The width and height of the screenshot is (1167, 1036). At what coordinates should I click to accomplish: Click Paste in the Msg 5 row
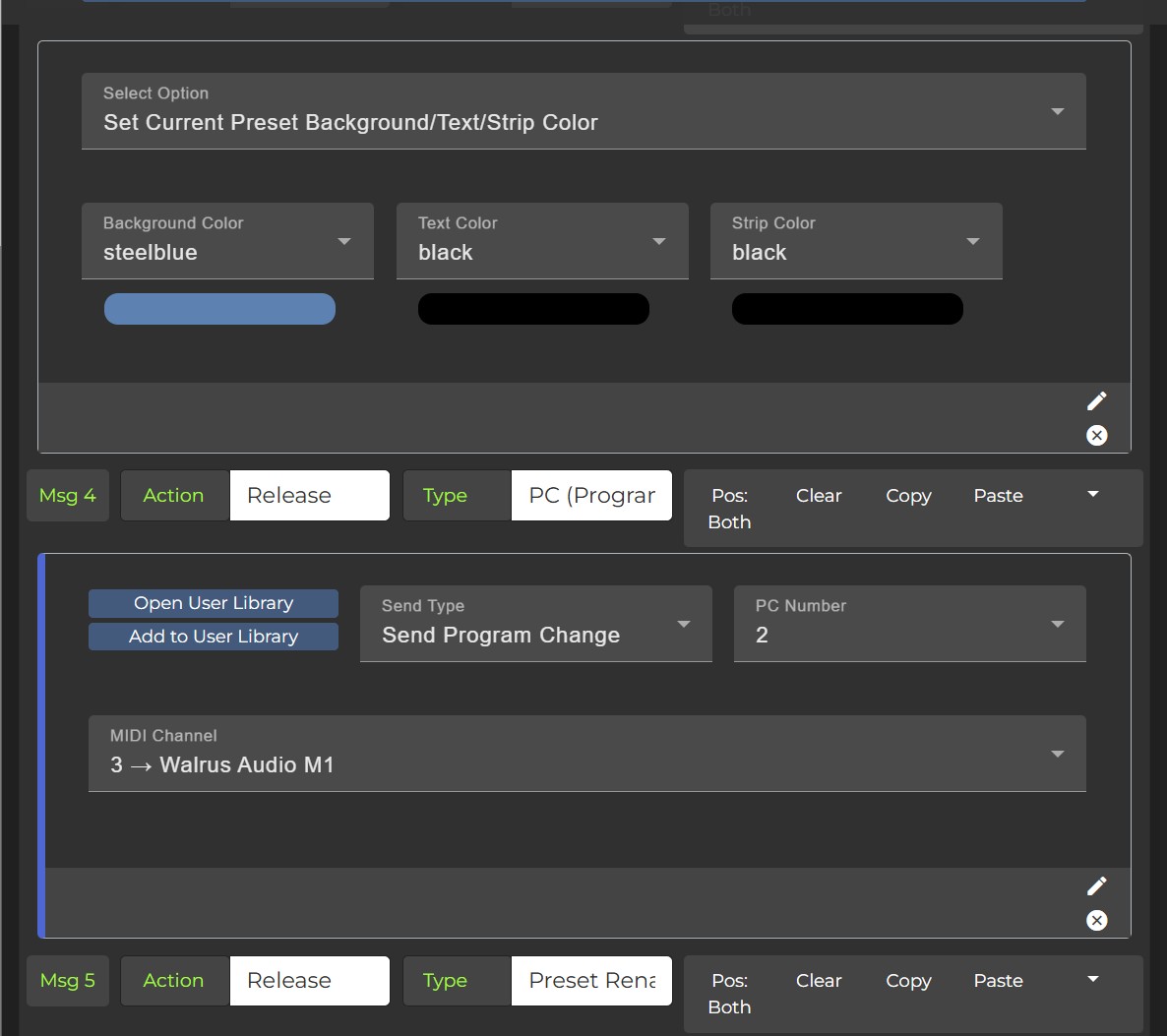[998, 981]
